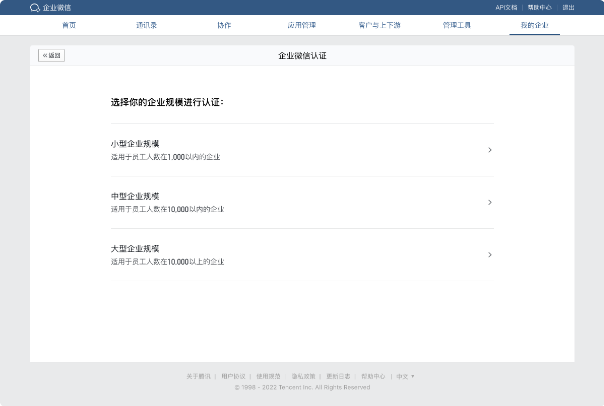Open the 帮助中心 footer link
The image size is (604, 406).
[x=373, y=376]
